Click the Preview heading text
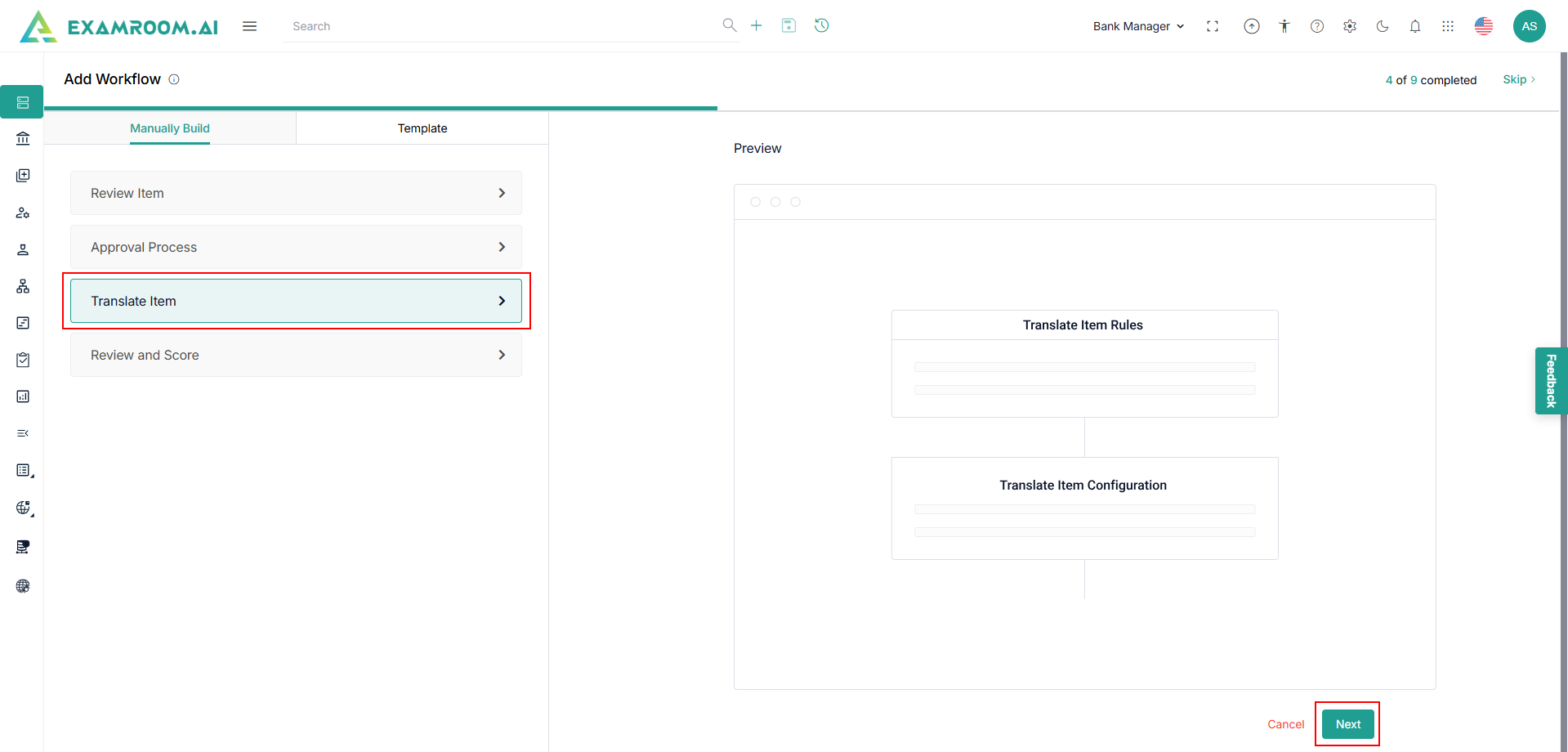The image size is (1568, 752). click(757, 148)
